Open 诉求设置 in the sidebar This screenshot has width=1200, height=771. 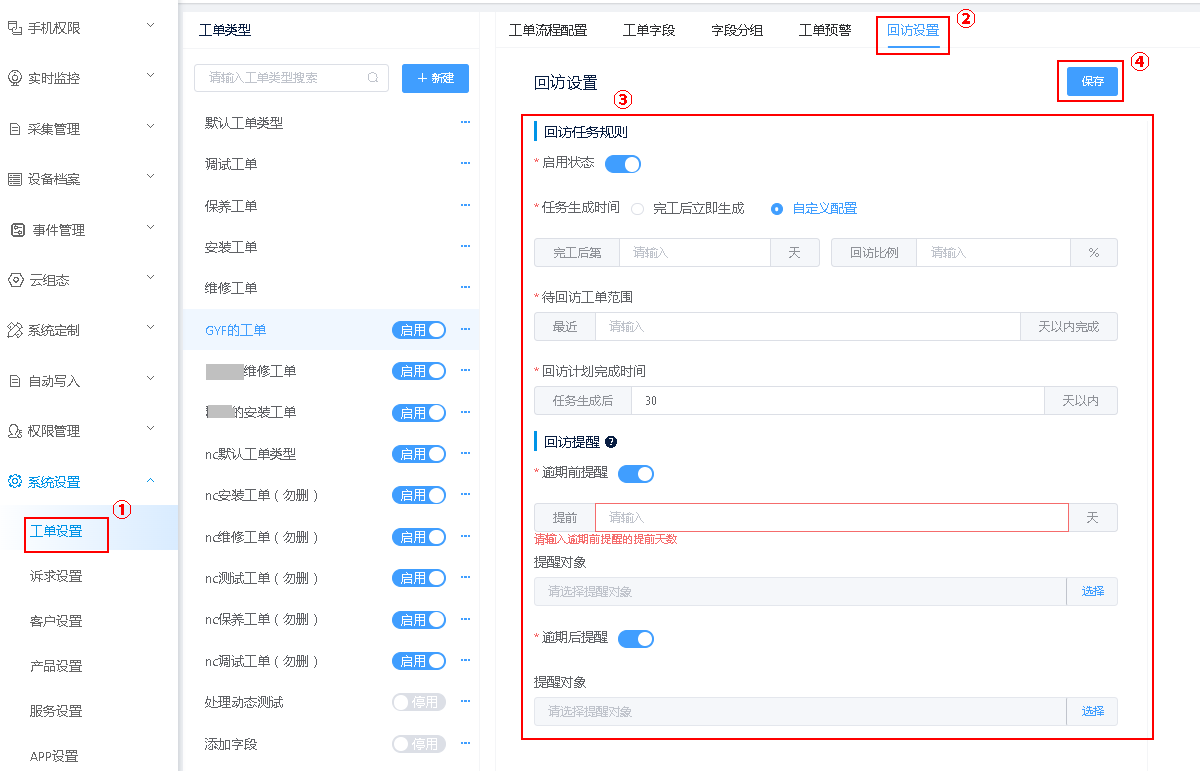(56, 576)
